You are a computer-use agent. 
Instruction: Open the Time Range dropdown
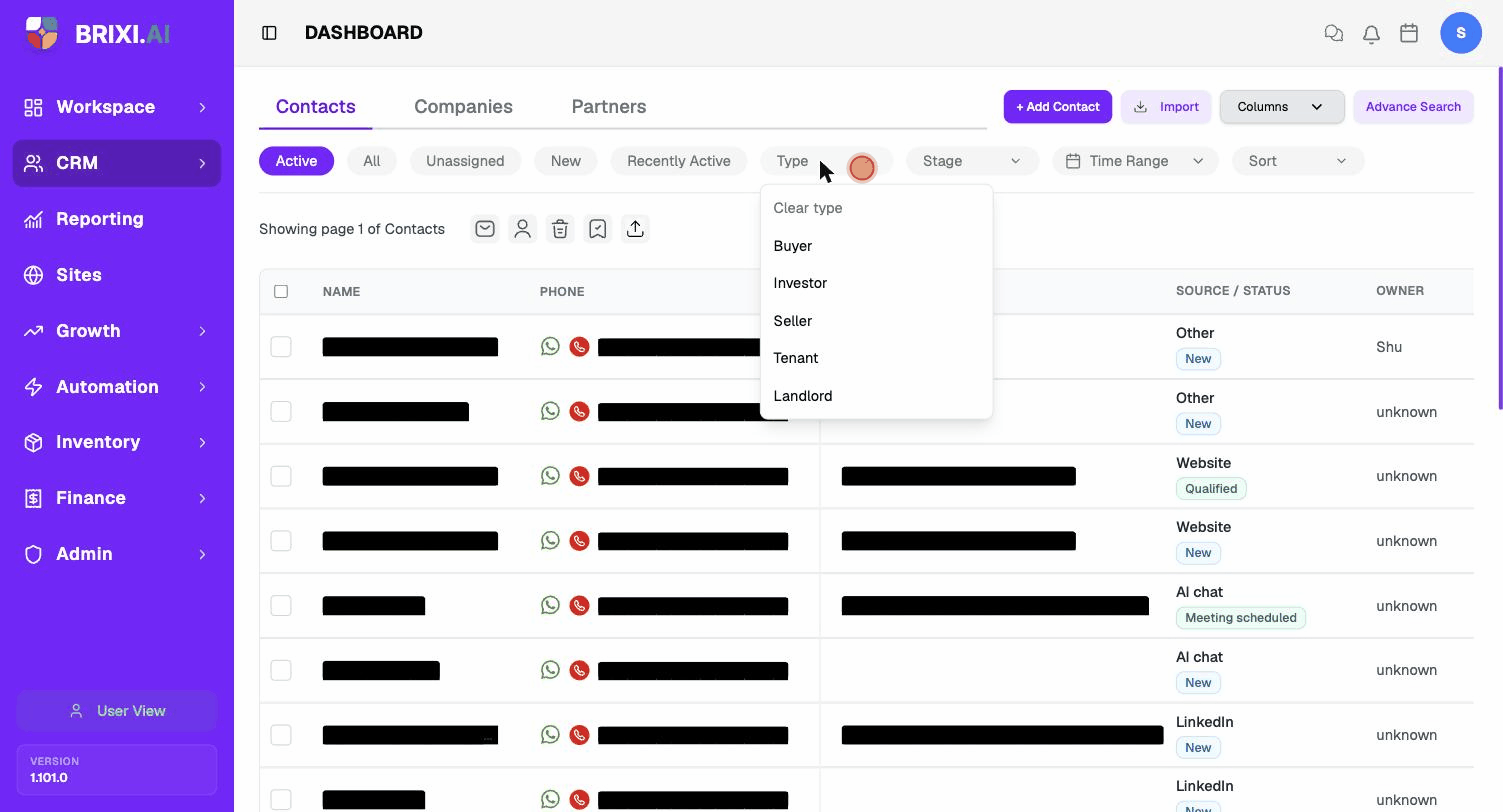pos(1135,161)
